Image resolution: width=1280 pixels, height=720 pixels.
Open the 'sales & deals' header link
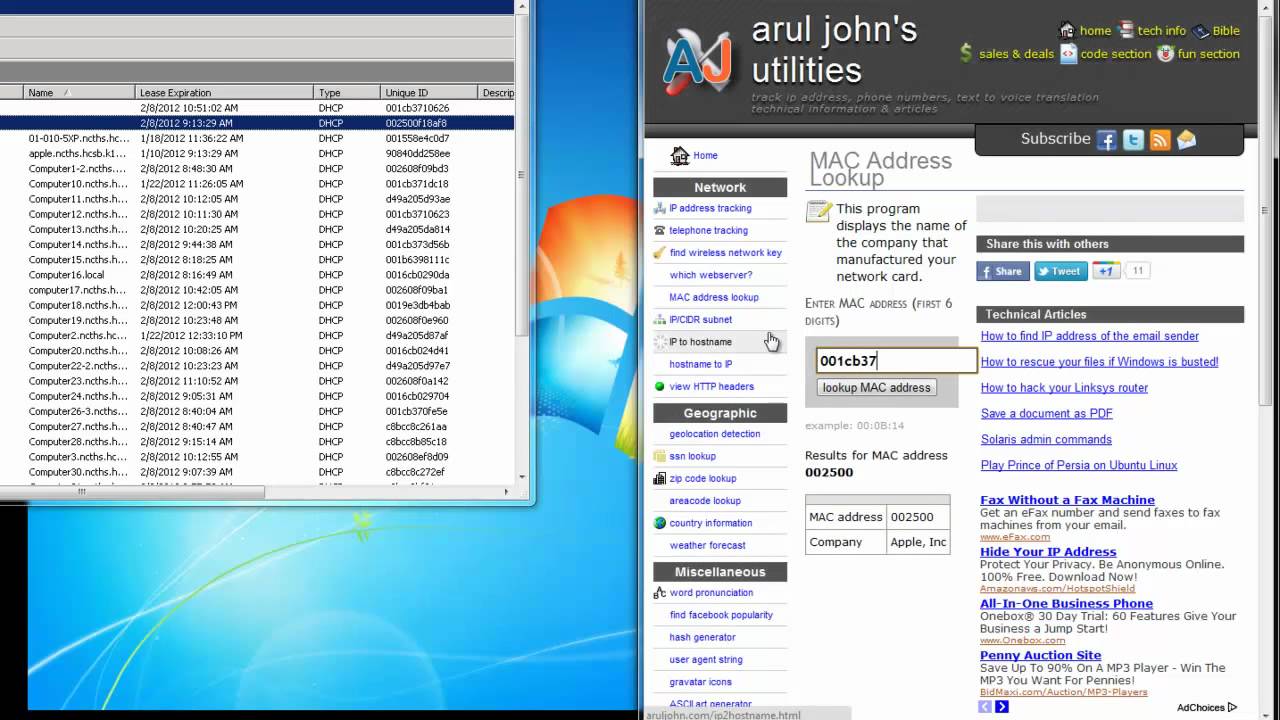coord(1016,54)
